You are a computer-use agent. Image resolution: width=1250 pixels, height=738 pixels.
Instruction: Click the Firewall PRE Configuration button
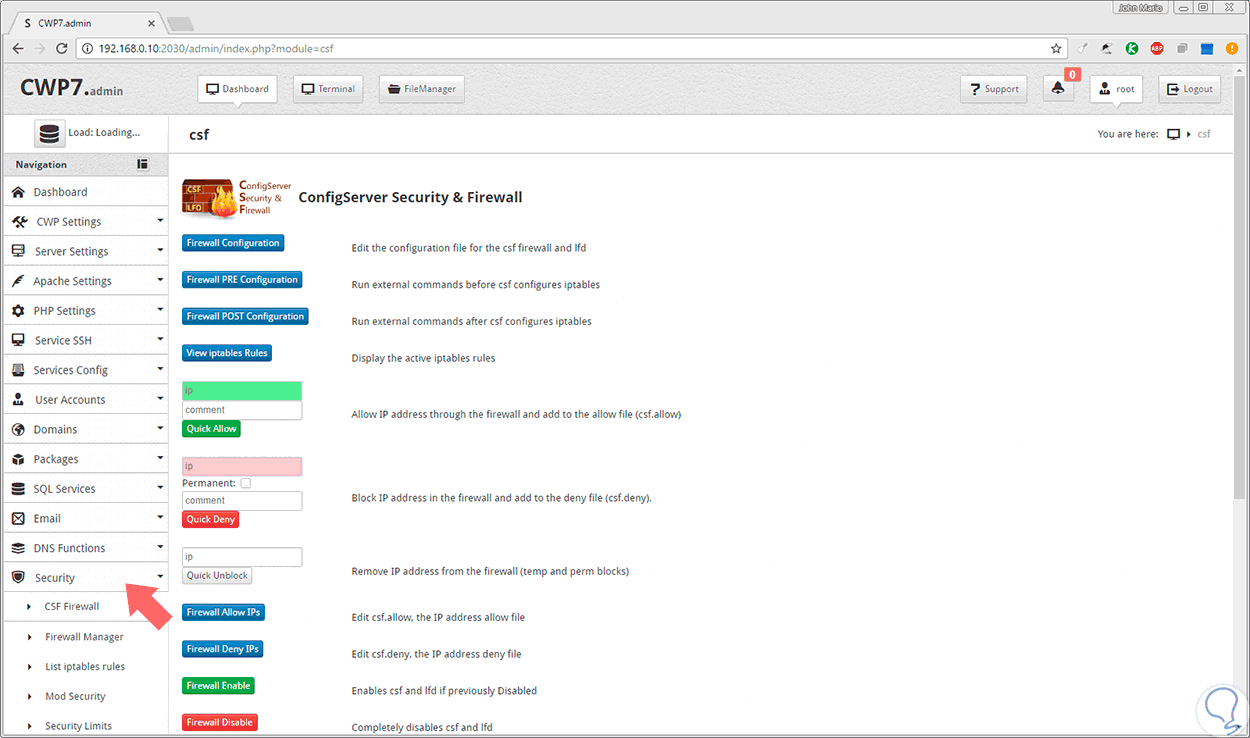coord(242,280)
